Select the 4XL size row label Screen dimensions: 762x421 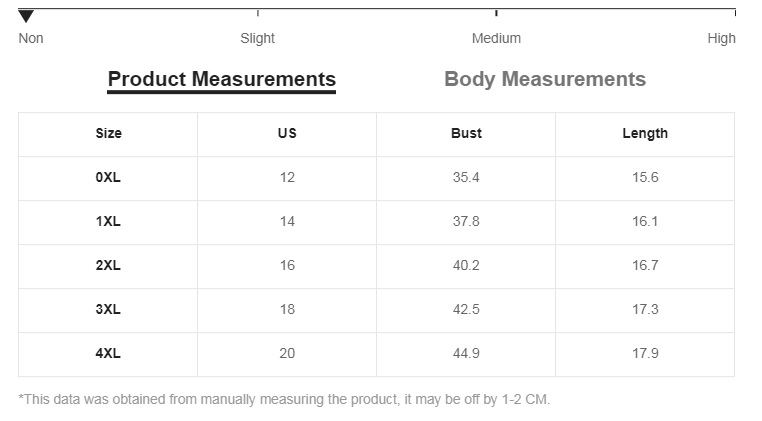[108, 354]
